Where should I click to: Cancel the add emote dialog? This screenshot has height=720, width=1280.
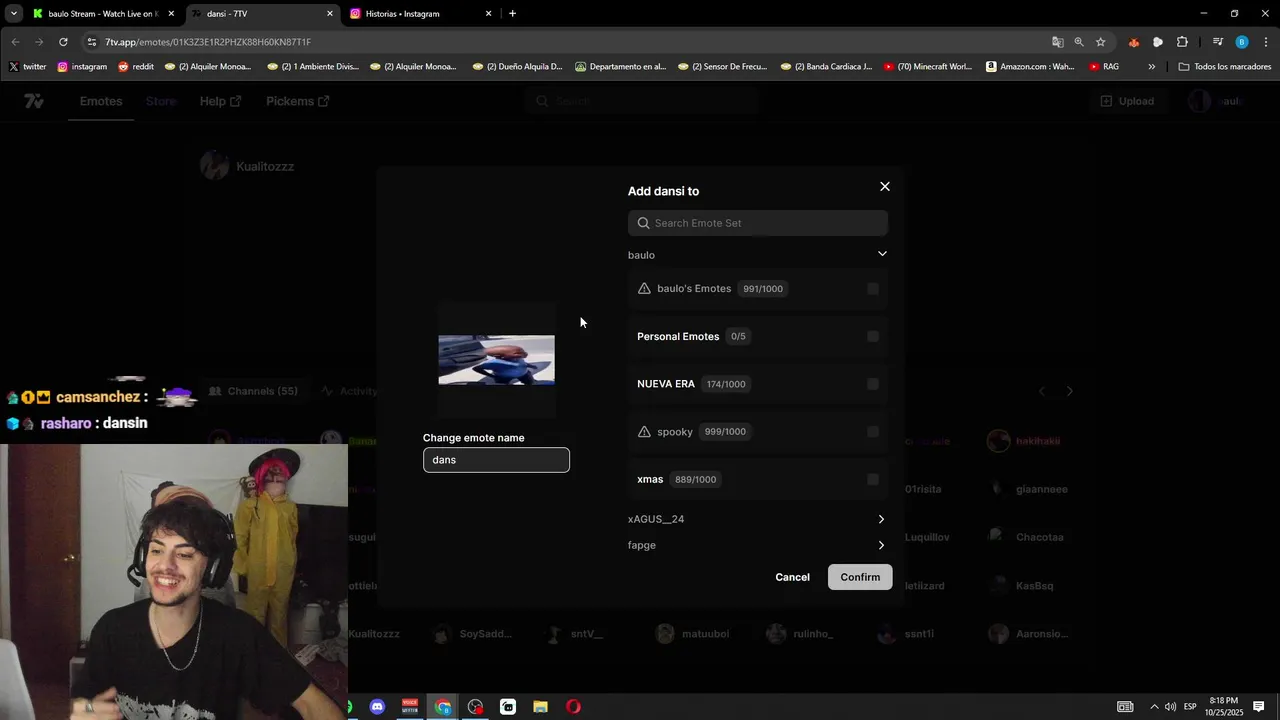coord(792,577)
